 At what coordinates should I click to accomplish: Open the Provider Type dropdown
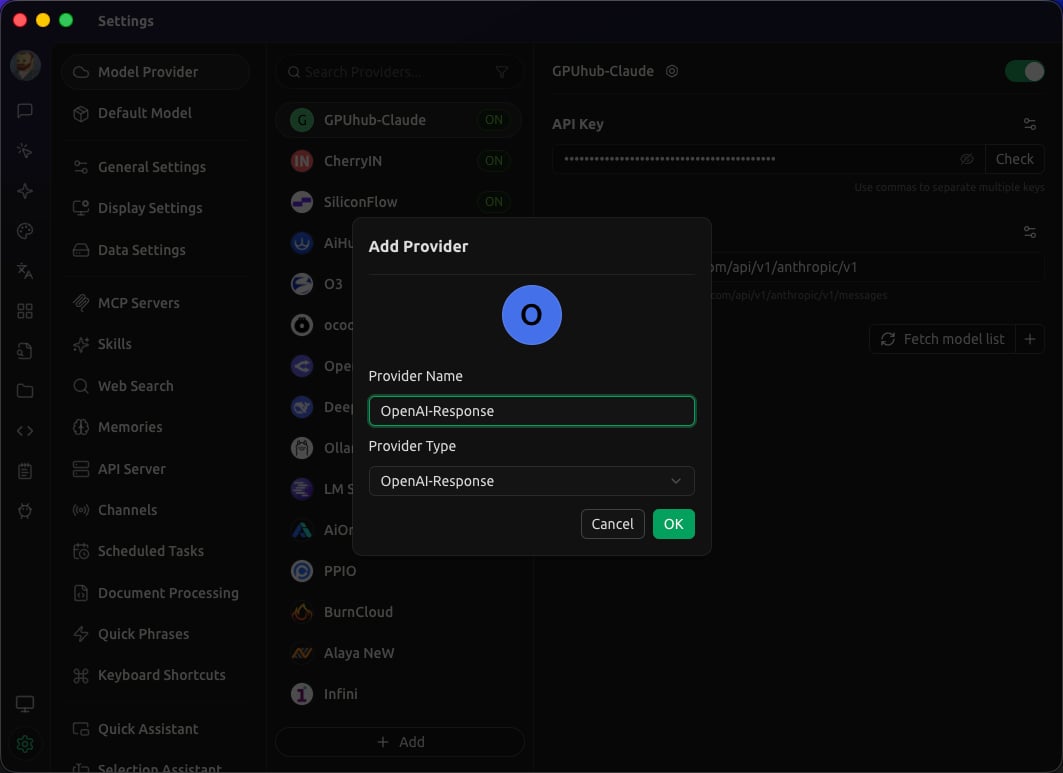(x=532, y=481)
